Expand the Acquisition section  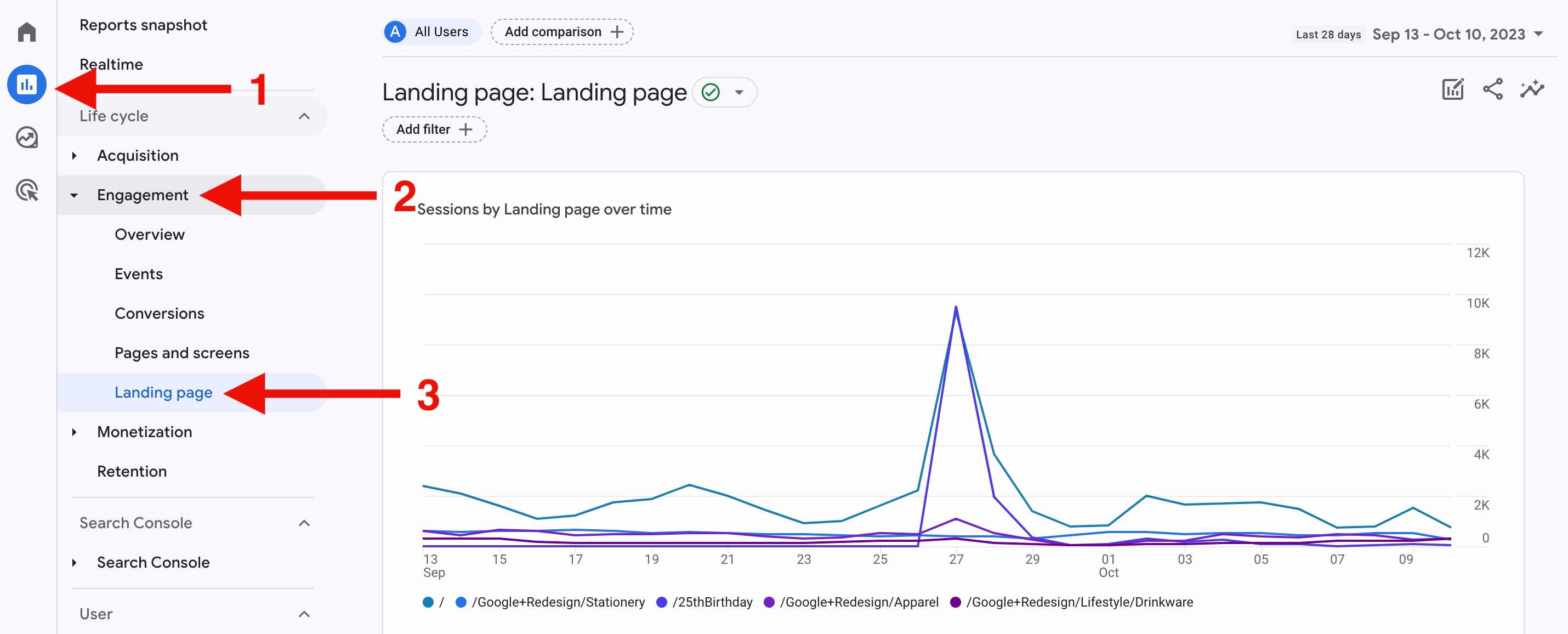[x=138, y=155]
